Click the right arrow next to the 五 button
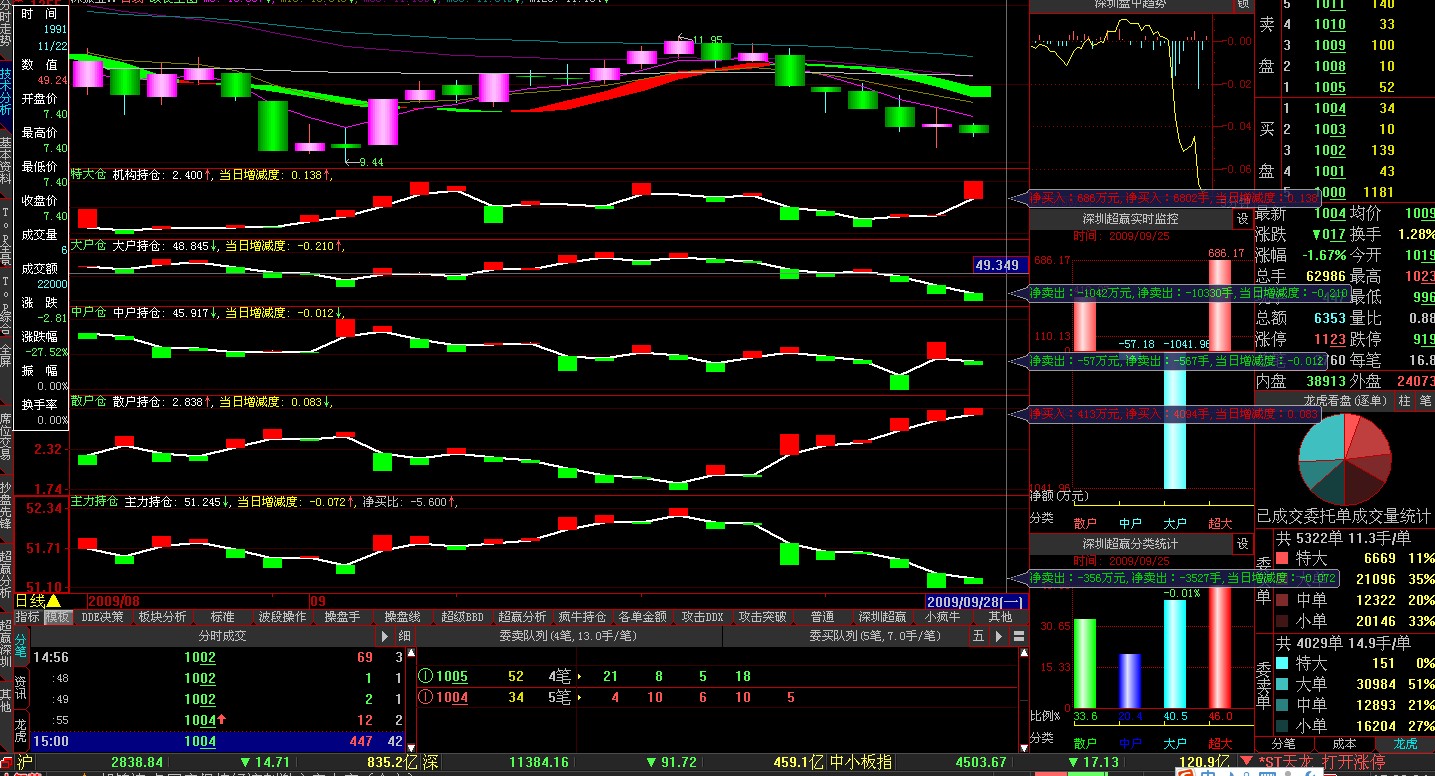The image size is (1435, 776). tap(999, 636)
